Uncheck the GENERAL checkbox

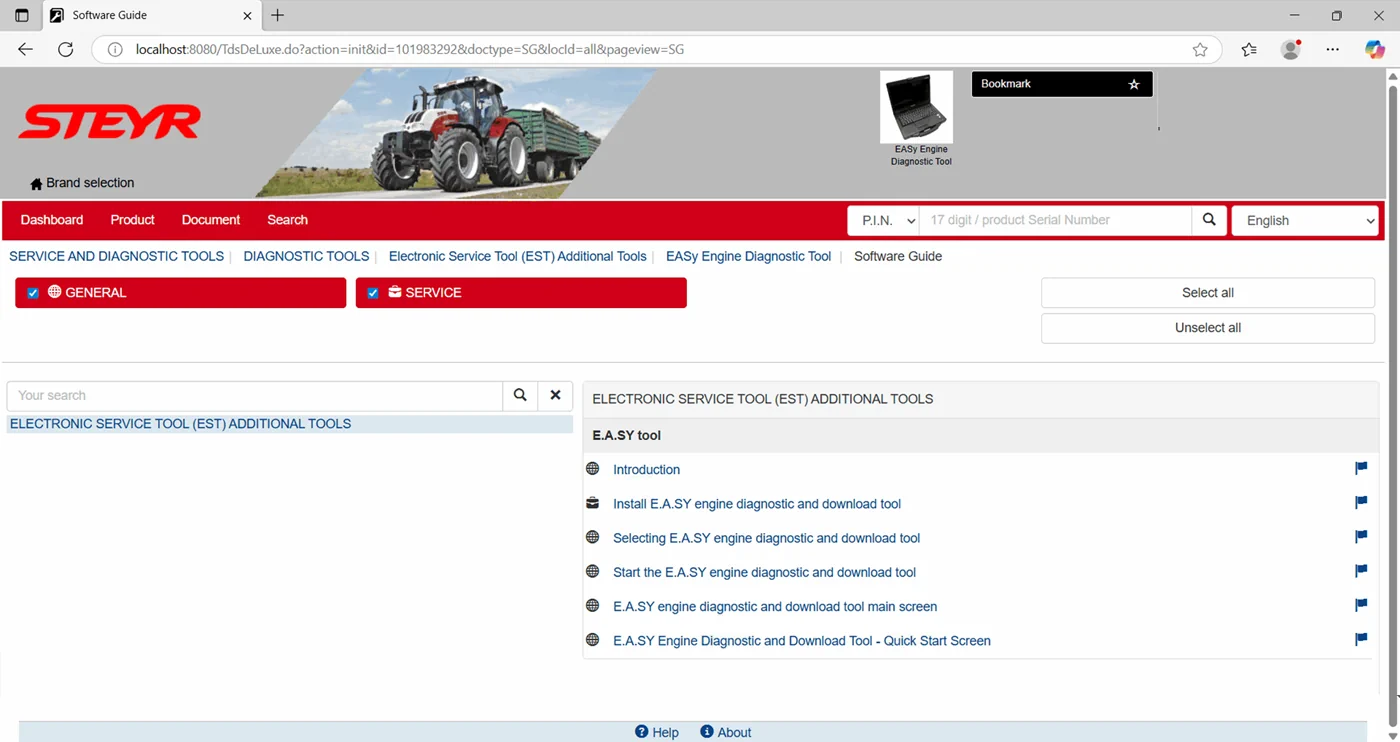pos(33,293)
